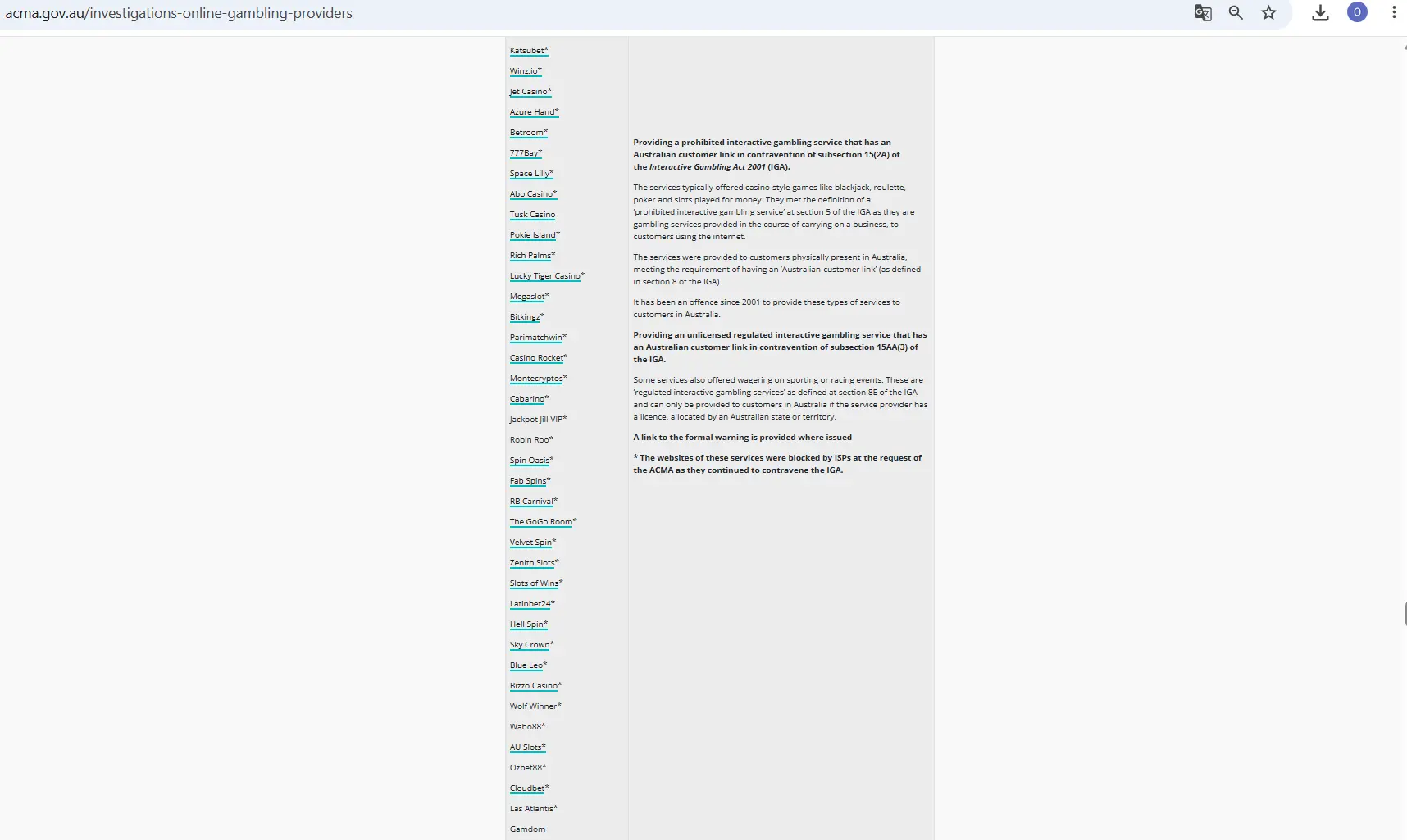This screenshot has width=1407, height=840.
Task: Open the Katsubet link
Action: [x=529, y=51]
